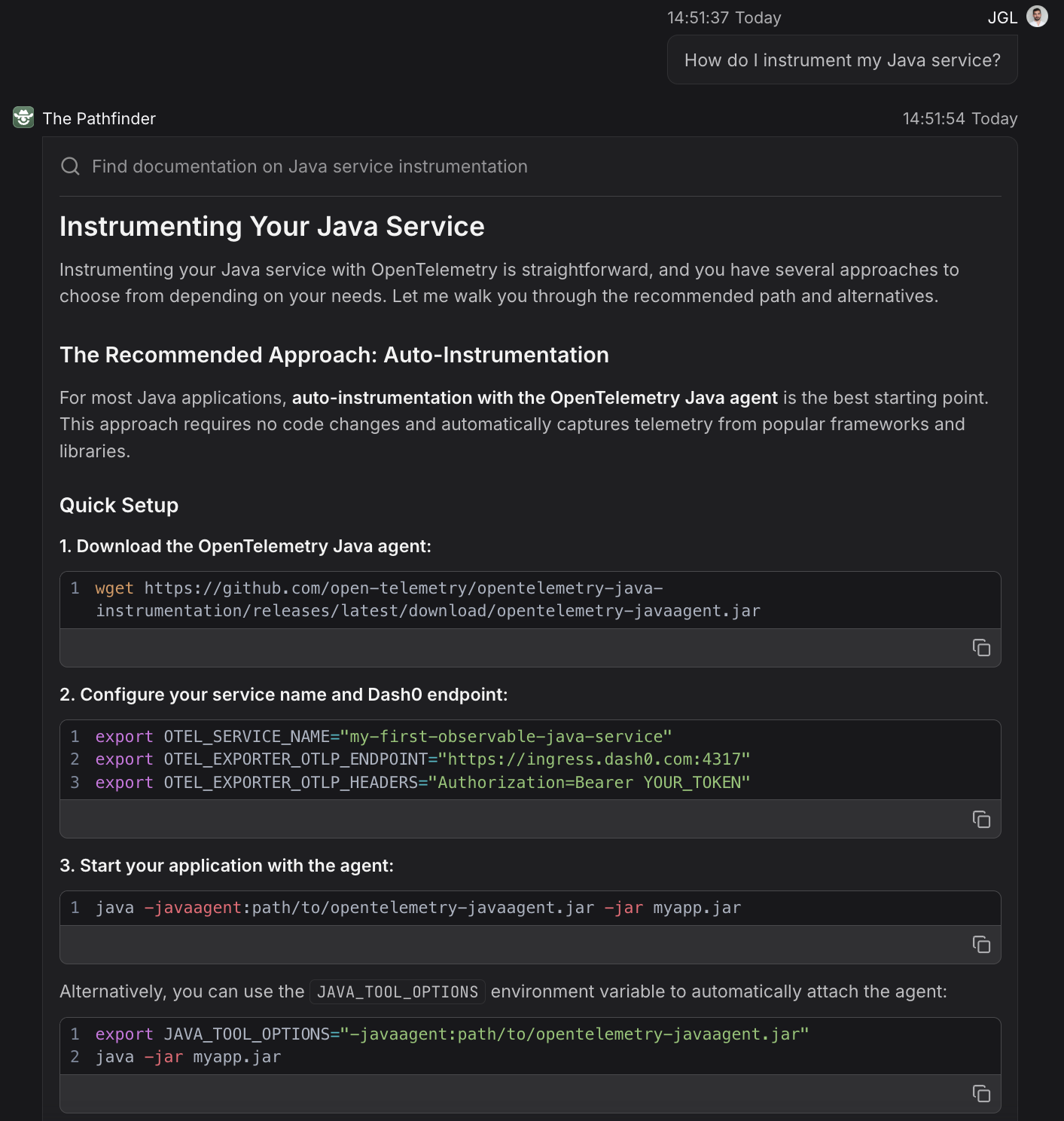Image resolution: width=1064 pixels, height=1121 pixels.
Task: Click the user message about Java service
Action: [842, 60]
